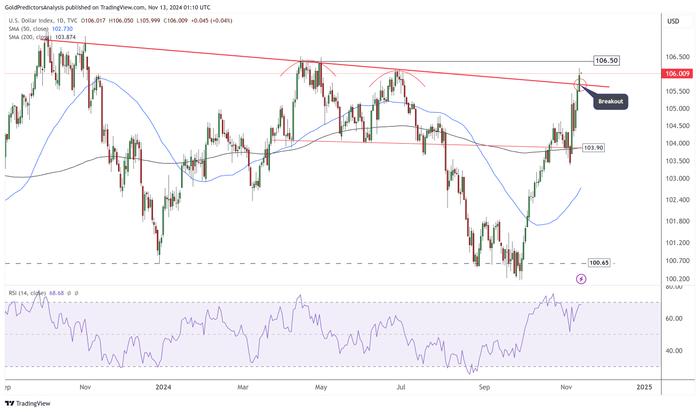Click the red arc over the July peak
This screenshot has width=700, height=412.
pyautogui.click(x=396, y=76)
